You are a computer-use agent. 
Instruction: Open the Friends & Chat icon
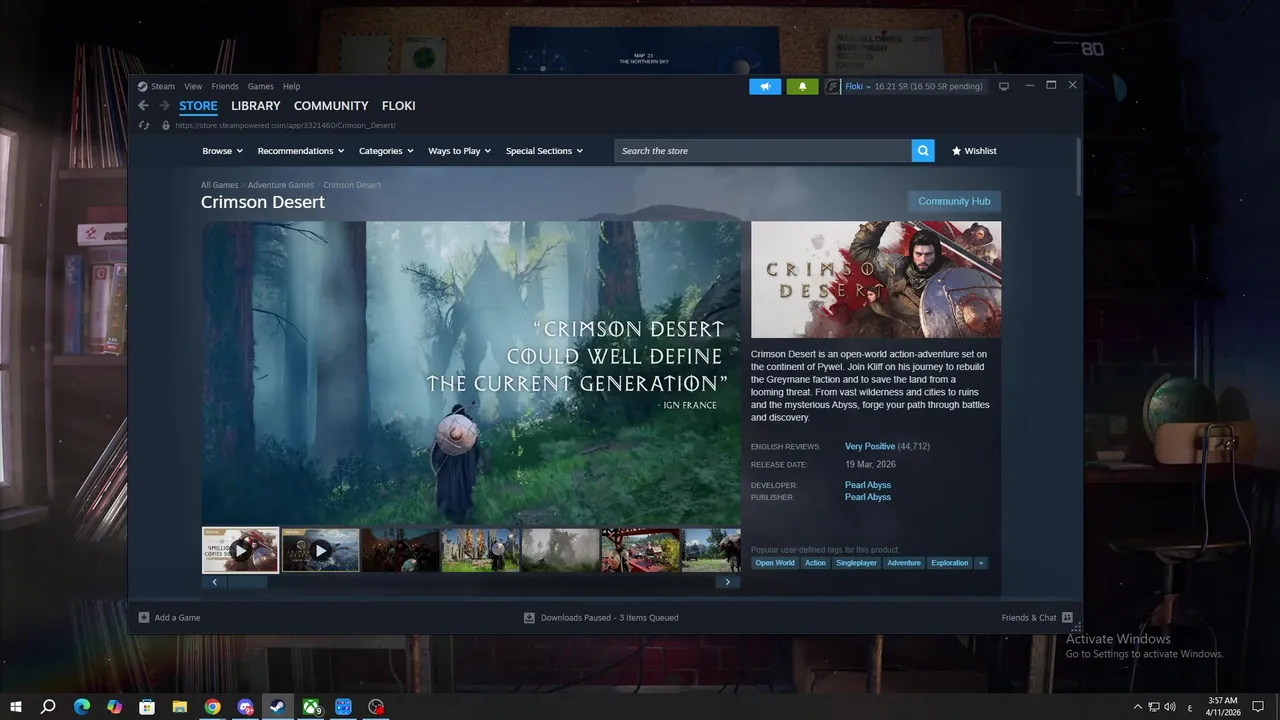tap(1067, 618)
